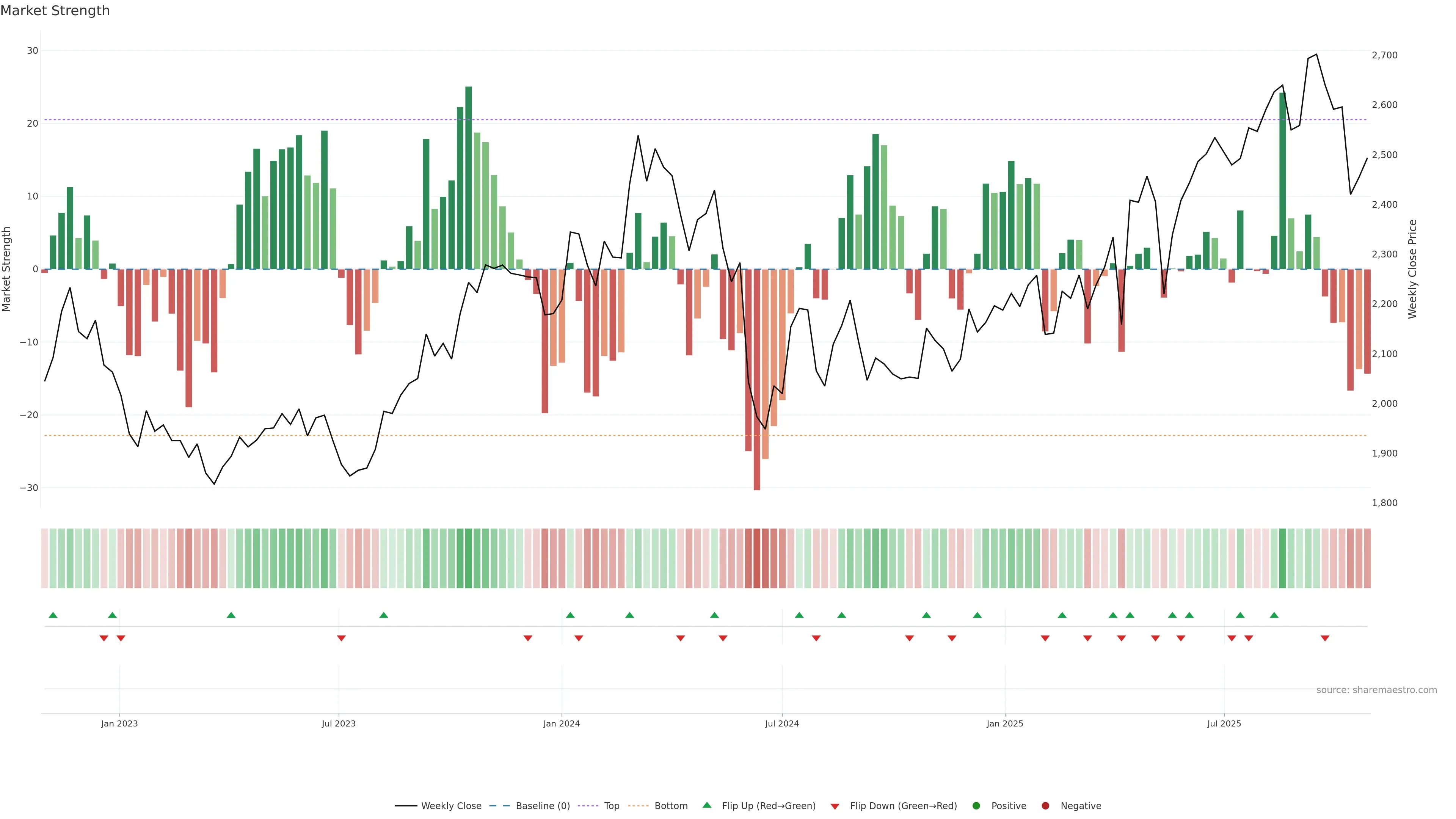This screenshot has height=819, width=1456.
Task: Click the Jul 2024 x-axis label
Action: 782,723
